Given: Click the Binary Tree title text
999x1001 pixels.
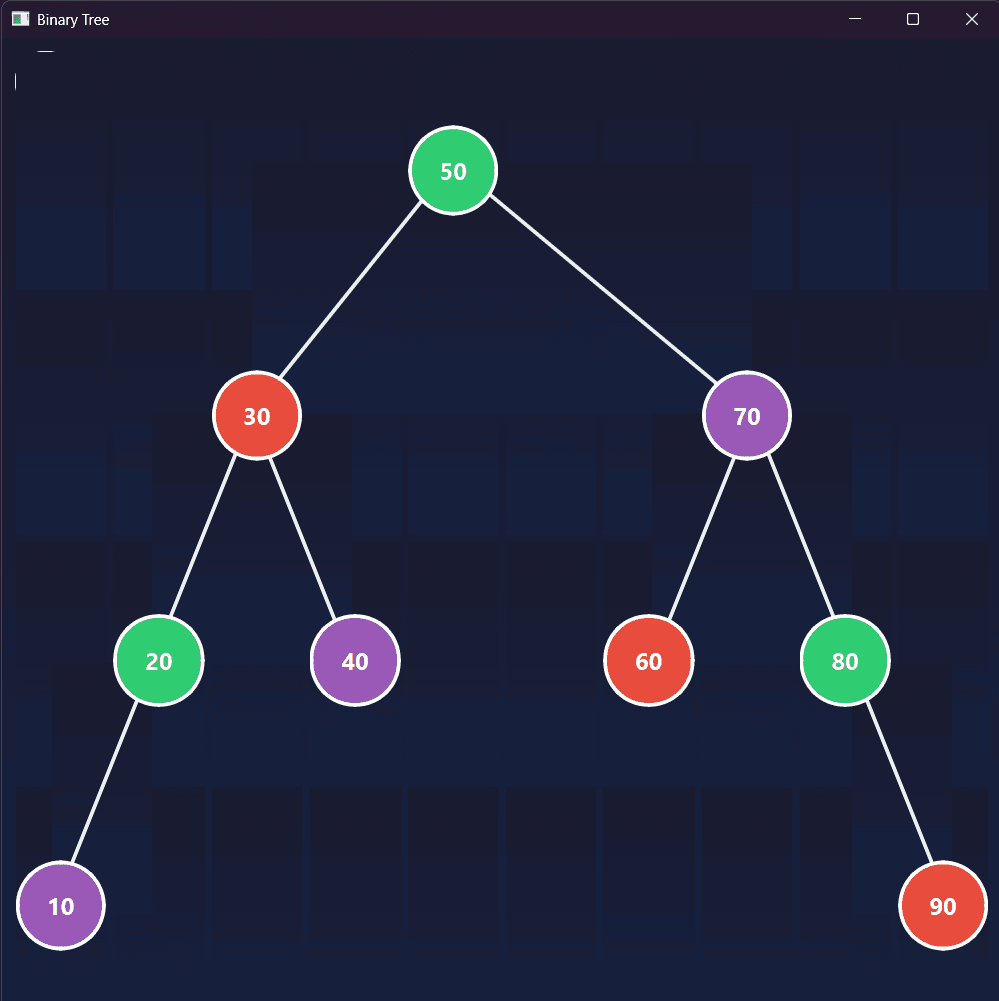Looking at the screenshot, I should (x=73, y=20).
